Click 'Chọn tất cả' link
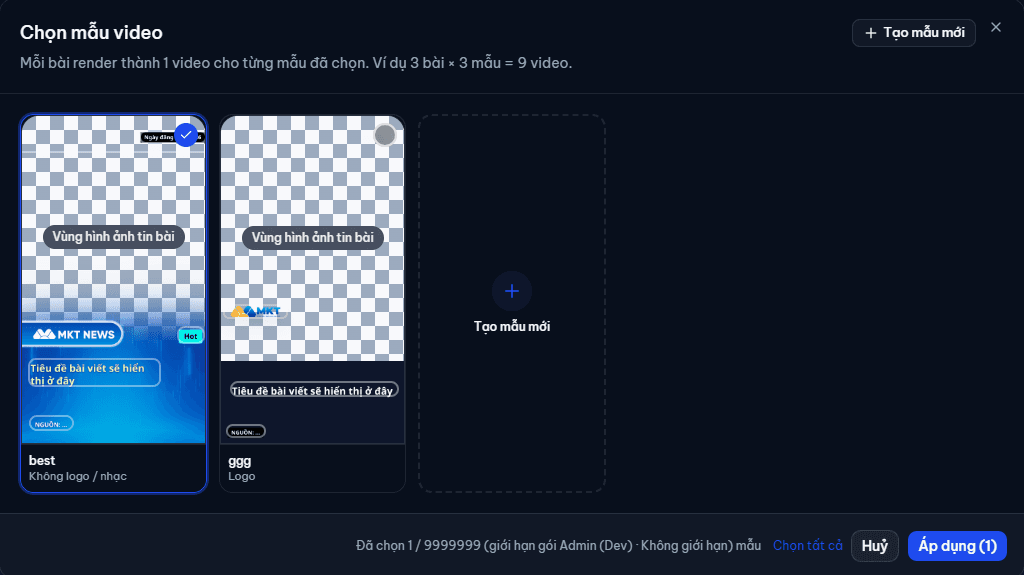The width and height of the screenshot is (1024, 575). [807, 546]
